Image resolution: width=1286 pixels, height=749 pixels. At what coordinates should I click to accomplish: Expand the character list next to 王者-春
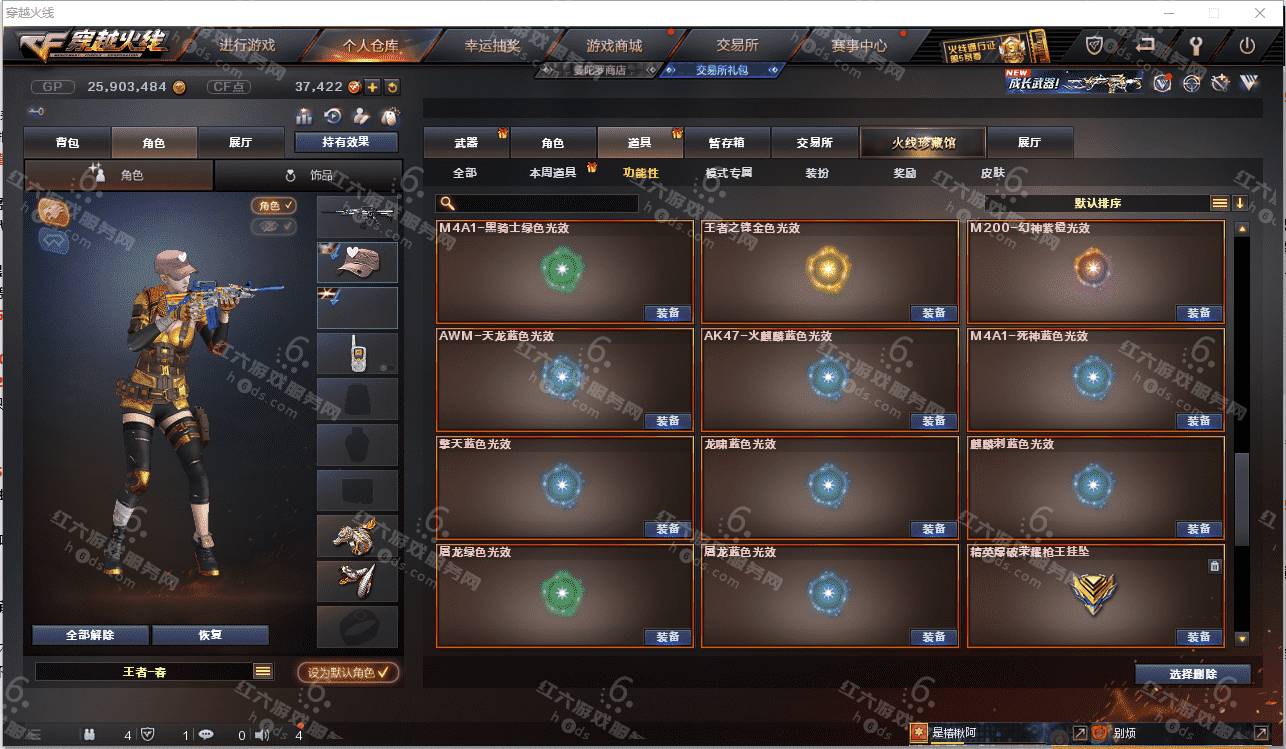click(263, 672)
